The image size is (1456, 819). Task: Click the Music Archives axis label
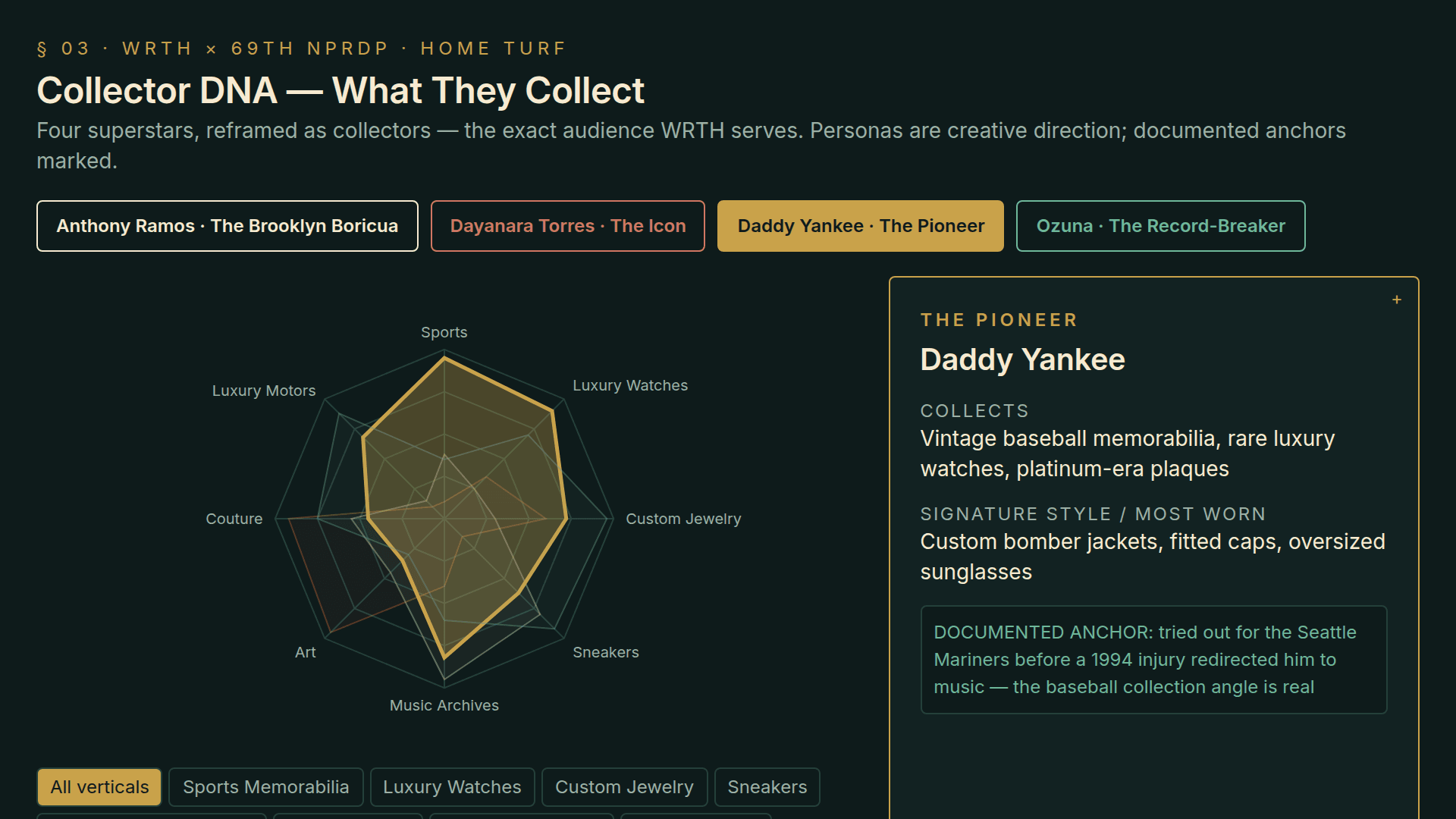coord(444,705)
